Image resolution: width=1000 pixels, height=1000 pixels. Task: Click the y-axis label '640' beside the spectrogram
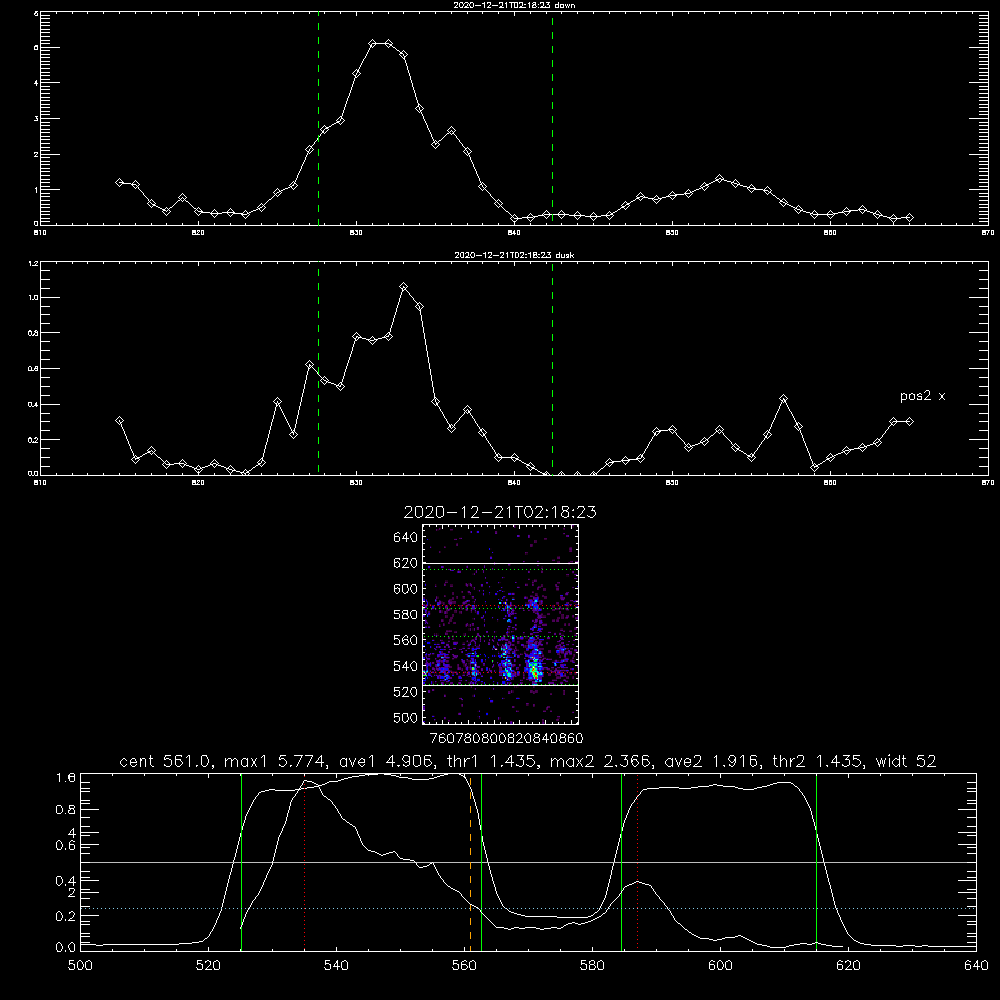(x=406, y=538)
